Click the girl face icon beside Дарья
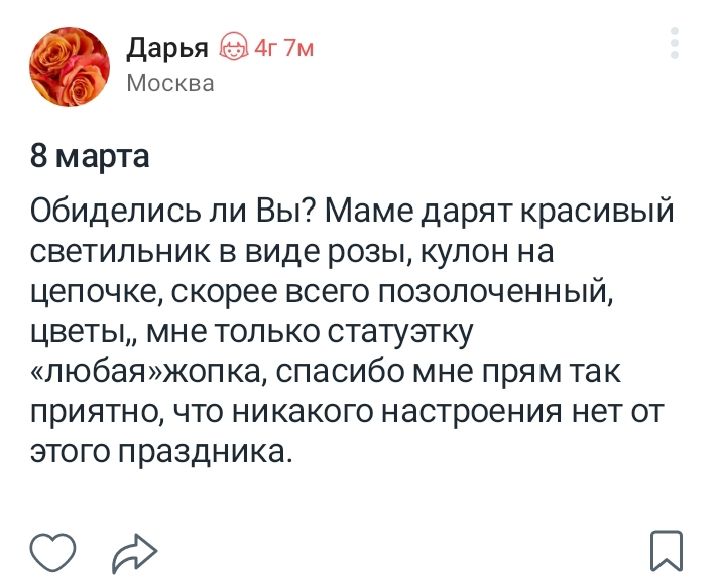The image size is (720, 584). click(234, 47)
